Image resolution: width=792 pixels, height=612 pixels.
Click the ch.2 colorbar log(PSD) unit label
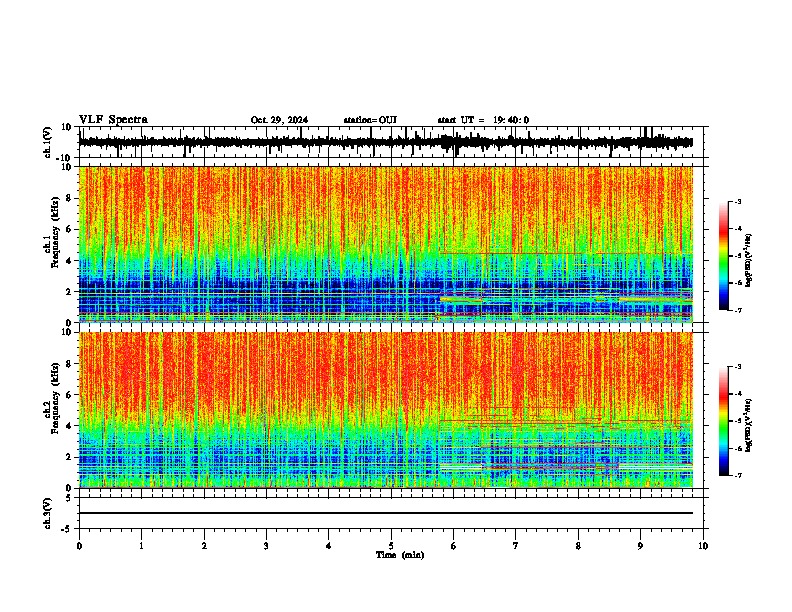pyautogui.click(x=748, y=425)
